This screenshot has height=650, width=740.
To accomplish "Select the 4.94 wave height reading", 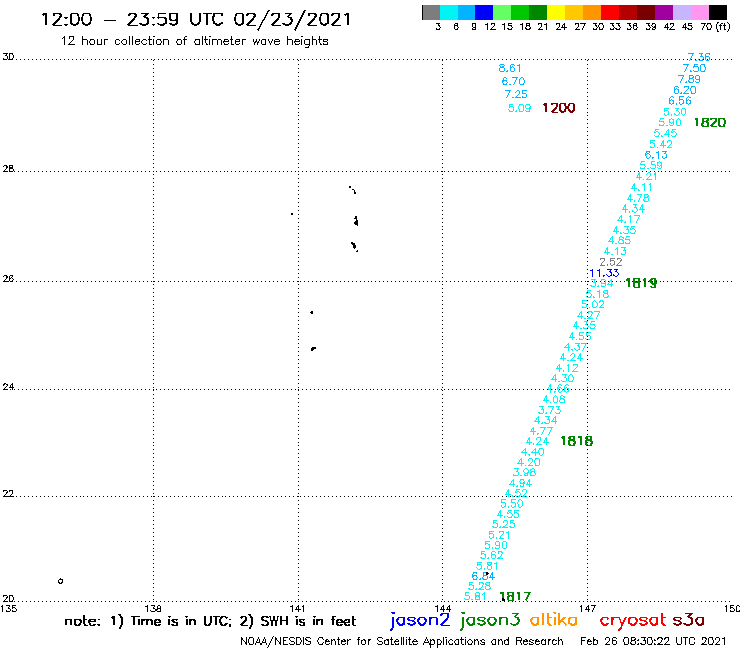I will click(520, 483).
